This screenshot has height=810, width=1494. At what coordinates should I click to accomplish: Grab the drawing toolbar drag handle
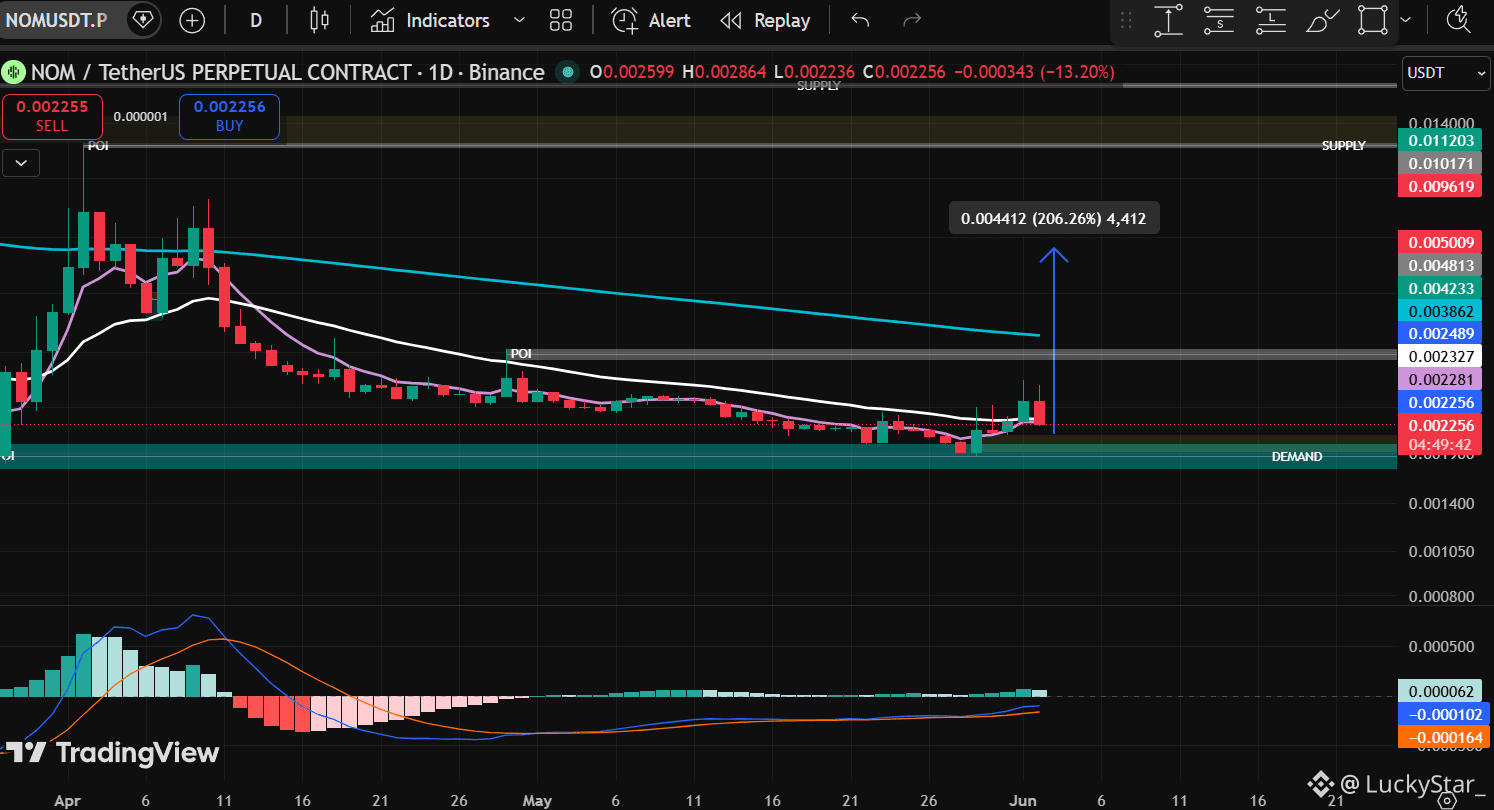tap(1127, 20)
